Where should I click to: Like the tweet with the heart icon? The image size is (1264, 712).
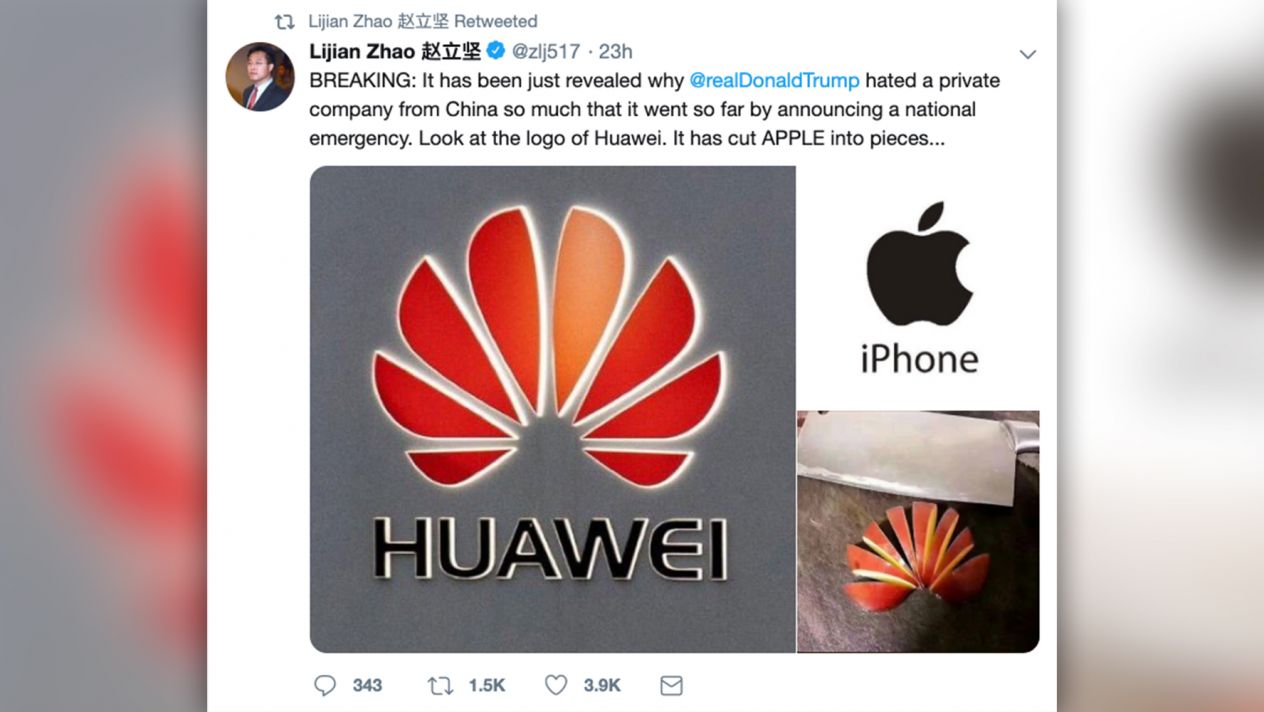point(556,685)
